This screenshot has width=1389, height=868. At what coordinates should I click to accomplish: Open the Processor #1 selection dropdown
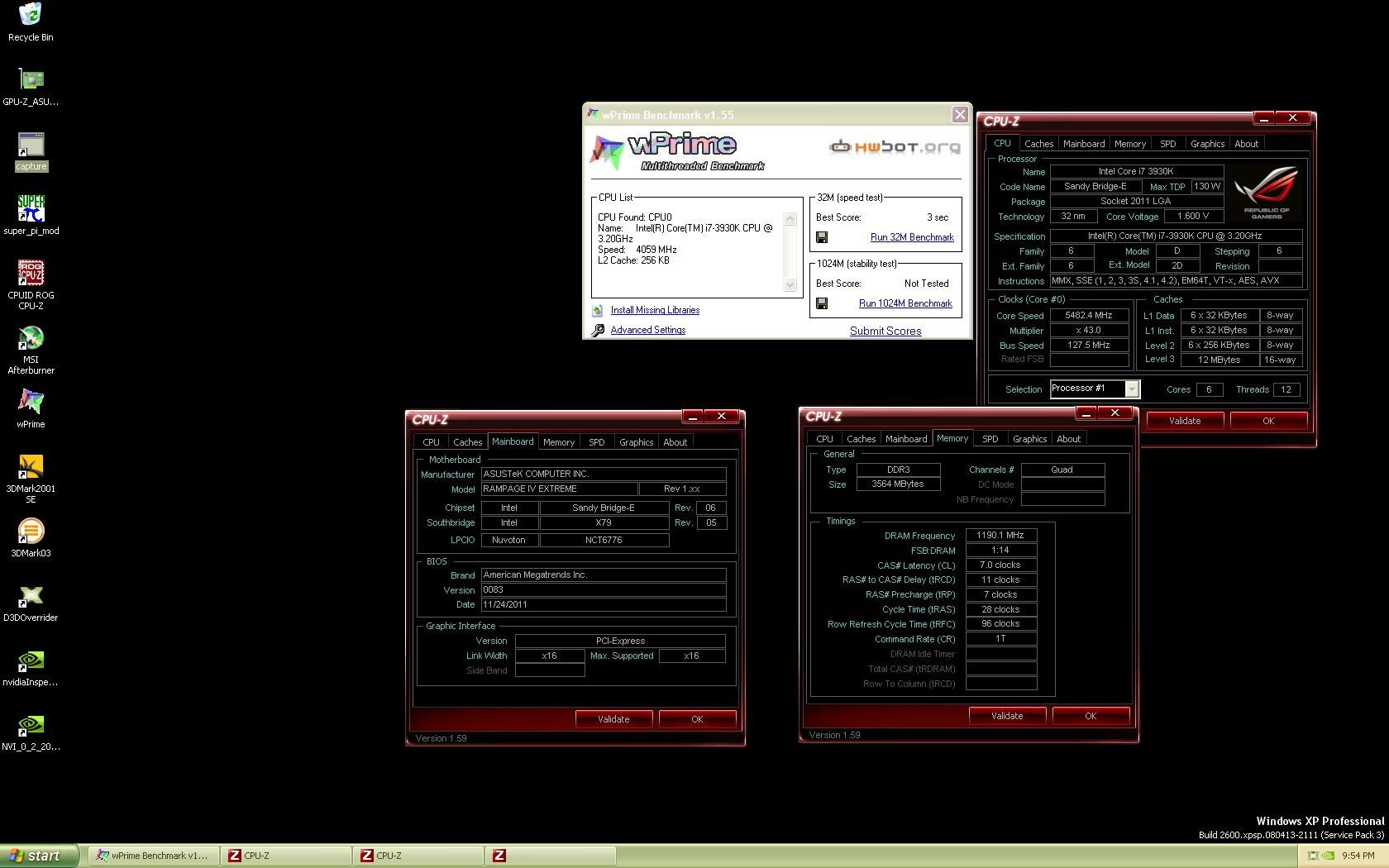[1132, 389]
